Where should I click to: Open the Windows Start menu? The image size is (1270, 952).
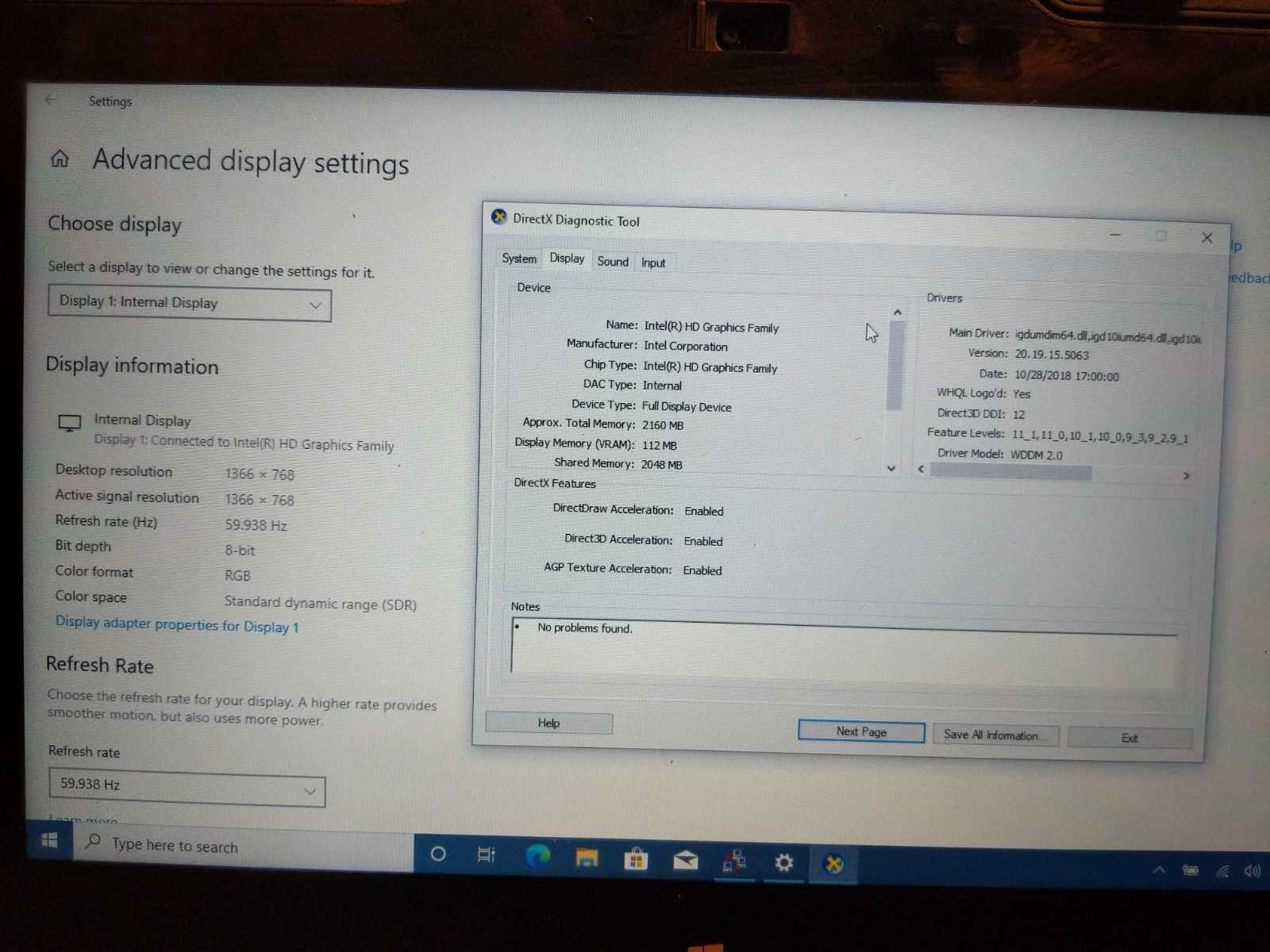[x=49, y=839]
